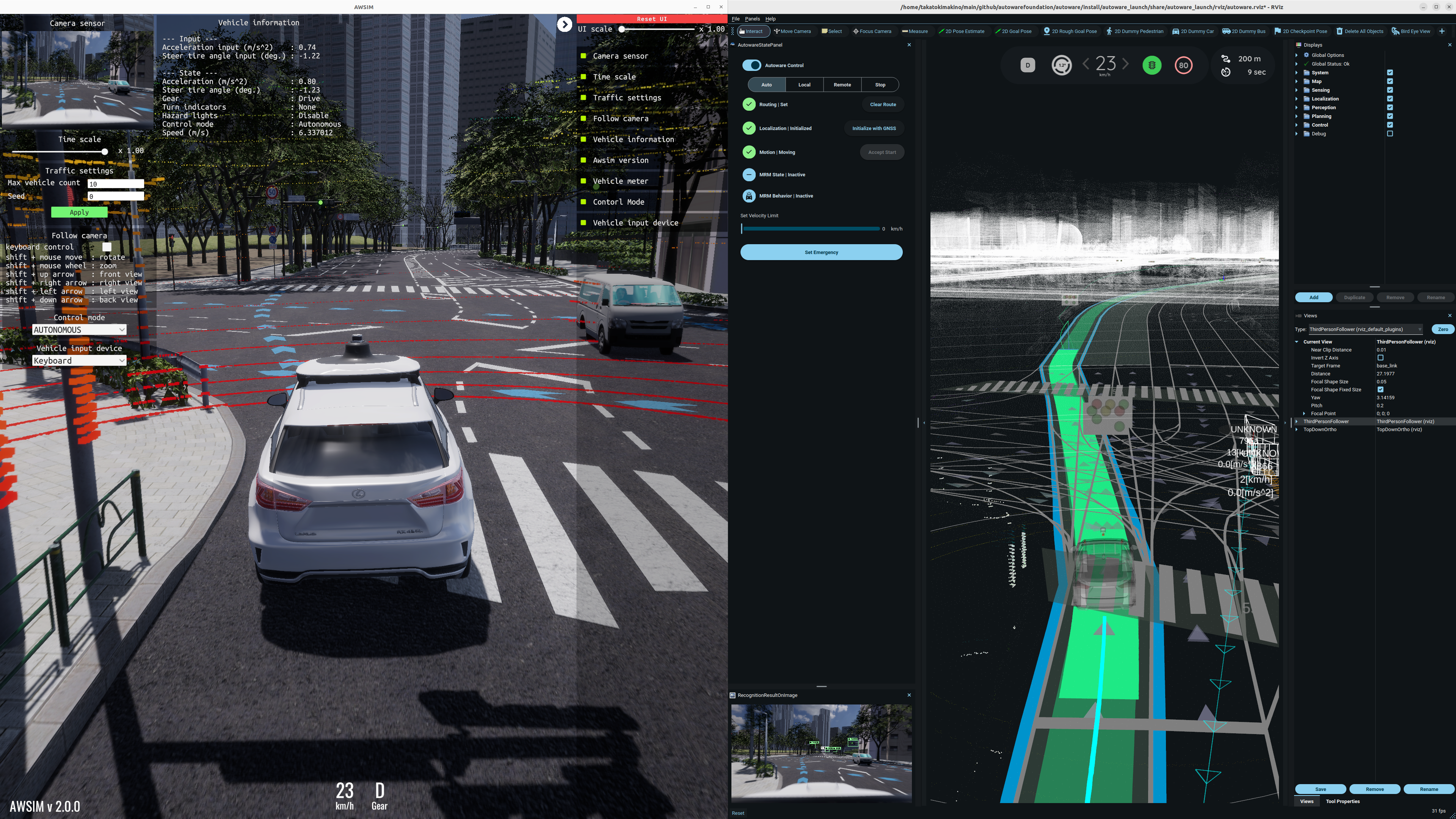
Task: Switch to Bird Eye View tool
Action: pyautogui.click(x=1411, y=31)
